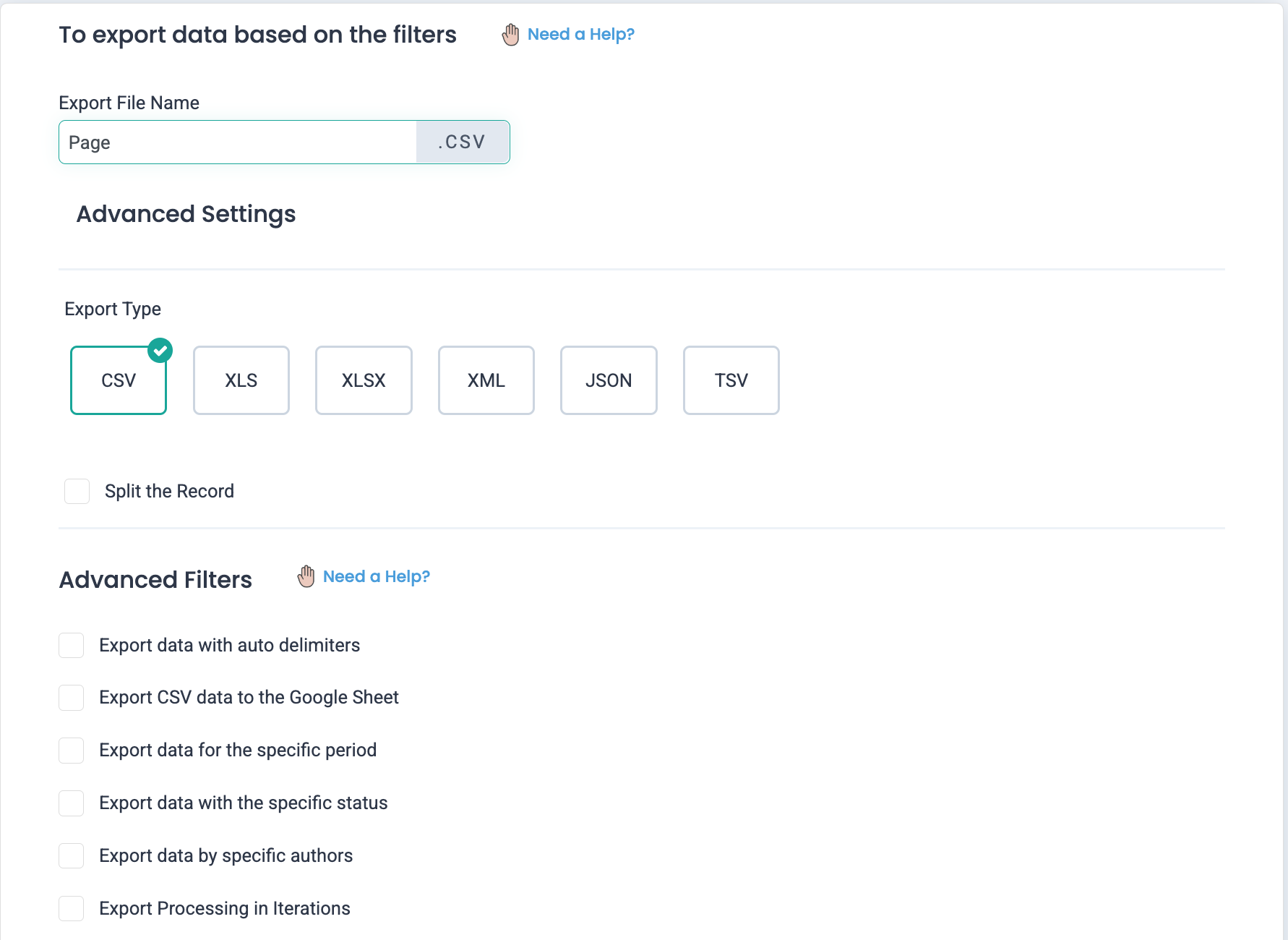Choose TSV export type
Image resolution: width=1288 pixels, height=940 pixels.
731,380
